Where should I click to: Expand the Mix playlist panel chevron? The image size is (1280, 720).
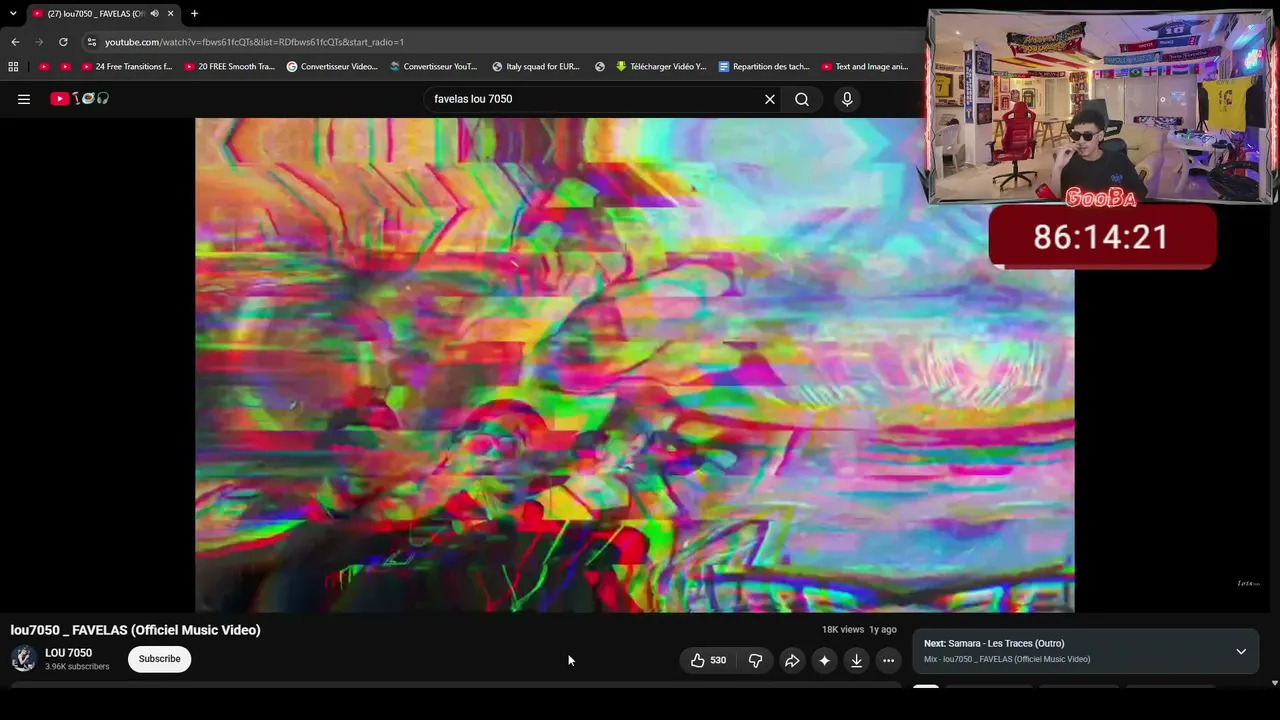pos(1241,651)
